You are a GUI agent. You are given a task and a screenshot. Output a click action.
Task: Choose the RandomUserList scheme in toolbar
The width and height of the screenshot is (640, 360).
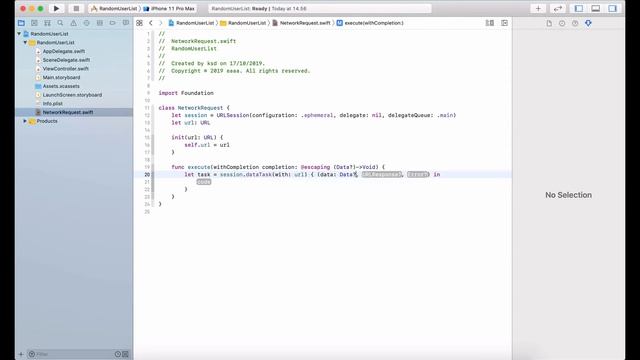click(114, 9)
